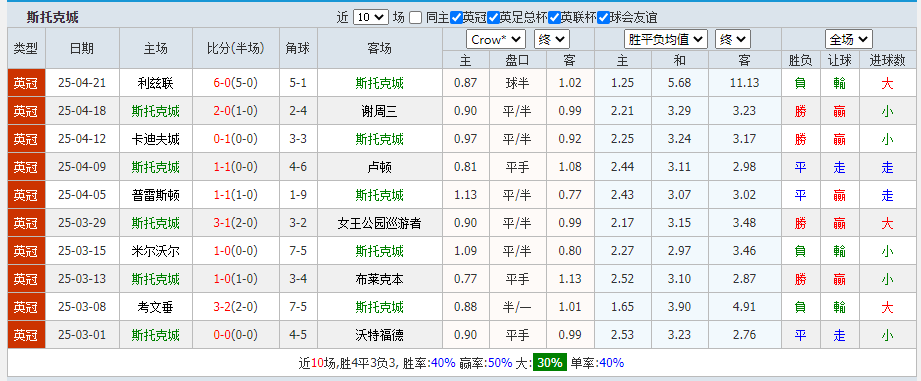Open the 胜平负均值 dropdown

(x=665, y=39)
